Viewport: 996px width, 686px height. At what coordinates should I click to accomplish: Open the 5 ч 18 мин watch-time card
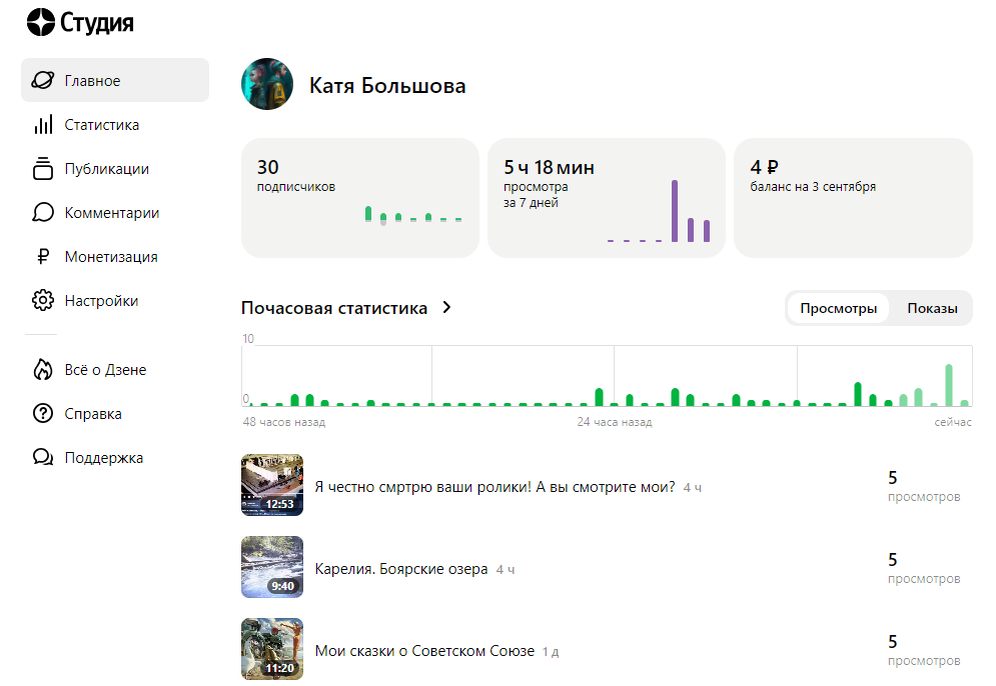click(607, 198)
